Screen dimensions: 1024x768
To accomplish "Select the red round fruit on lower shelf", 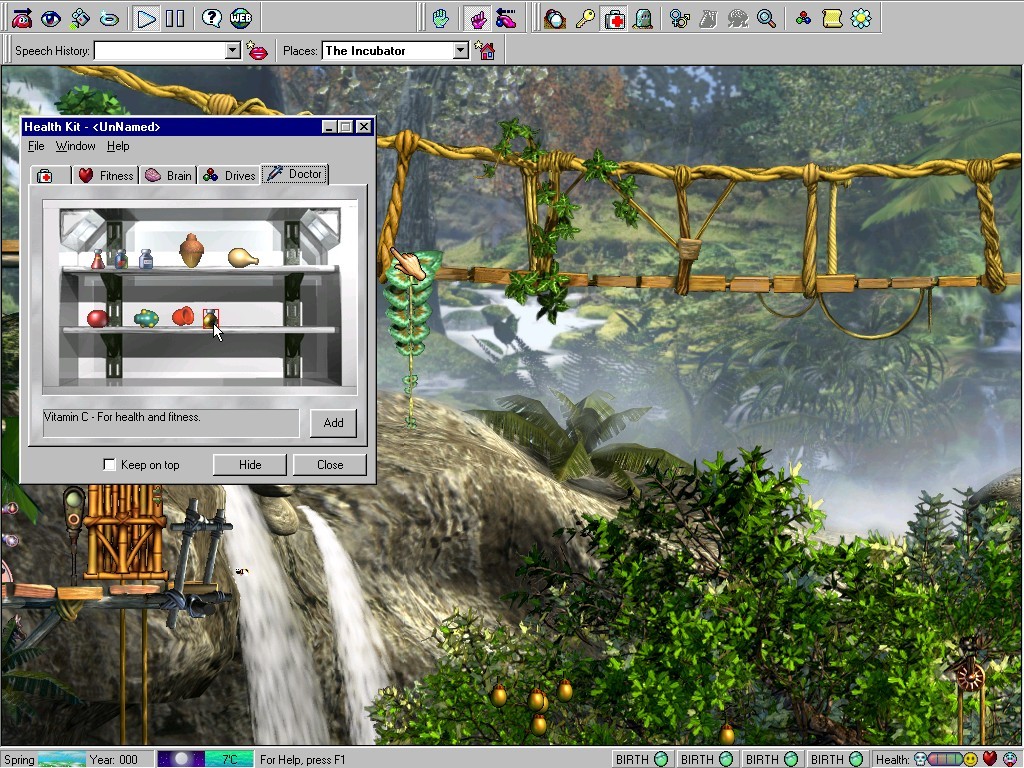I will pyautogui.click(x=97, y=318).
